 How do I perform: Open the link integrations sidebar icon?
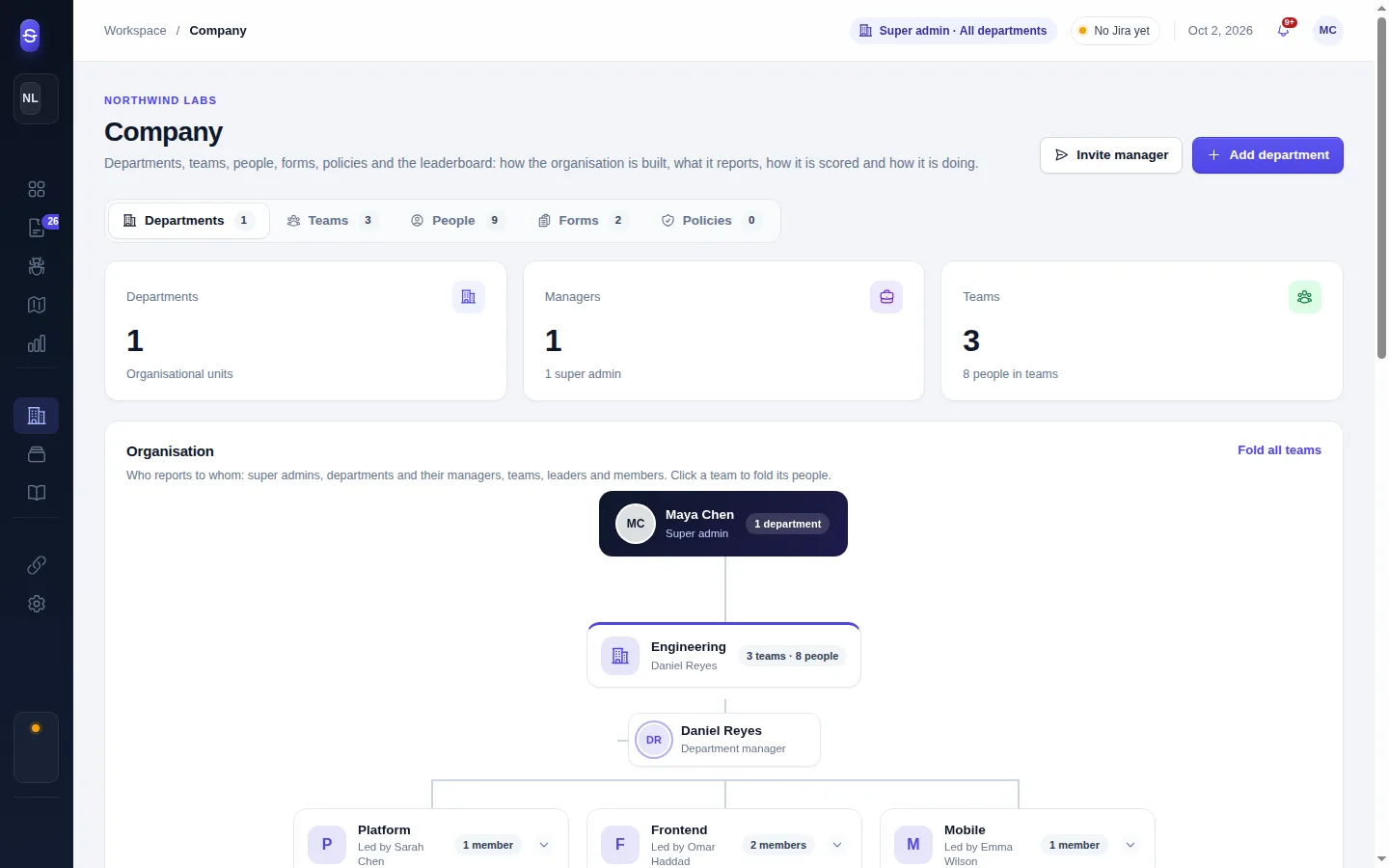point(37,565)
